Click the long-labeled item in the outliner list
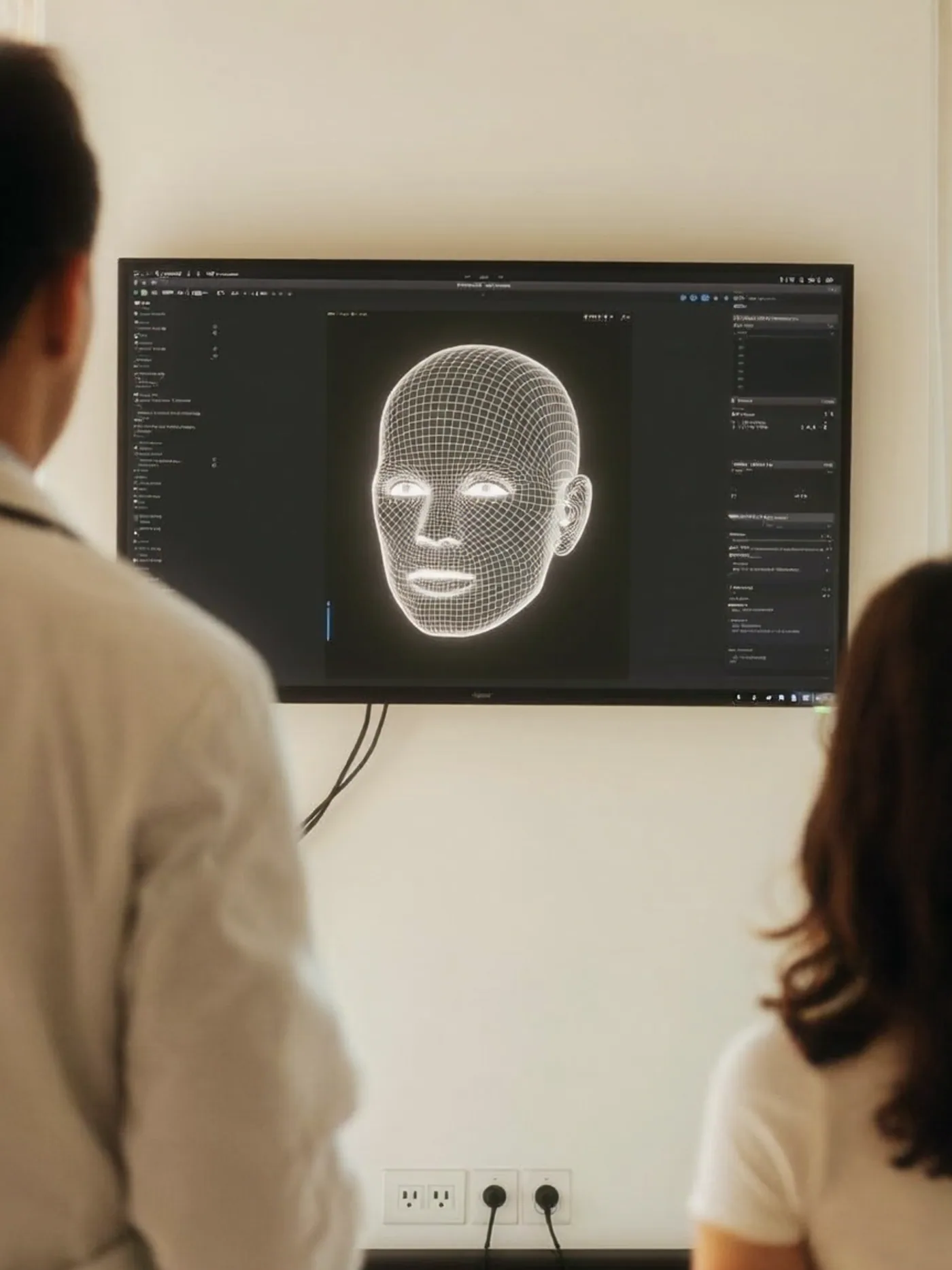Screen dimensions: 952x1270 tap(168, 412)
